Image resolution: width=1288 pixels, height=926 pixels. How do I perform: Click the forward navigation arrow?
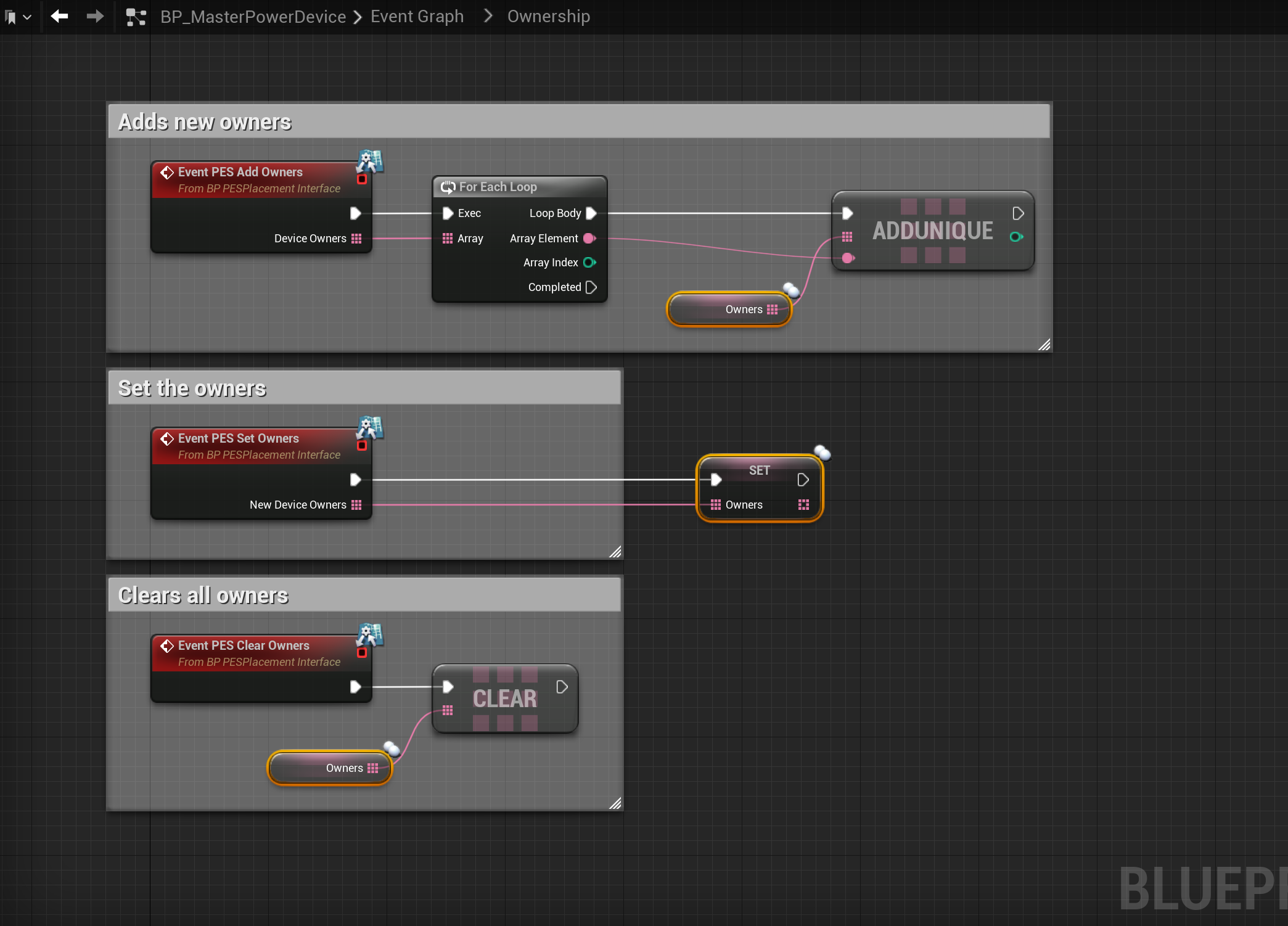point(95,16)
